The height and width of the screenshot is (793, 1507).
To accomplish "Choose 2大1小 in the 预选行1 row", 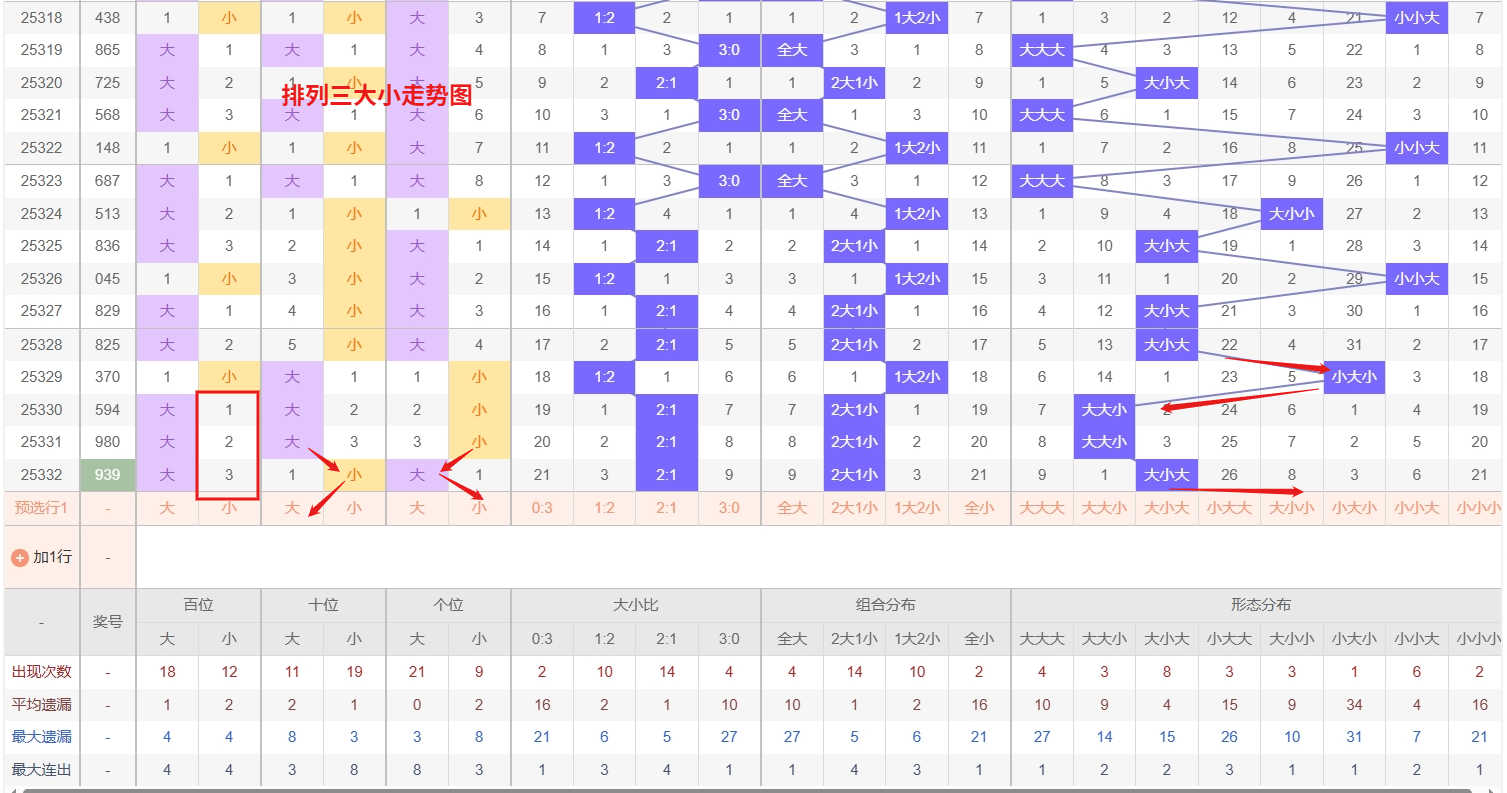I will pyautogui.click(x=854, y=508).
